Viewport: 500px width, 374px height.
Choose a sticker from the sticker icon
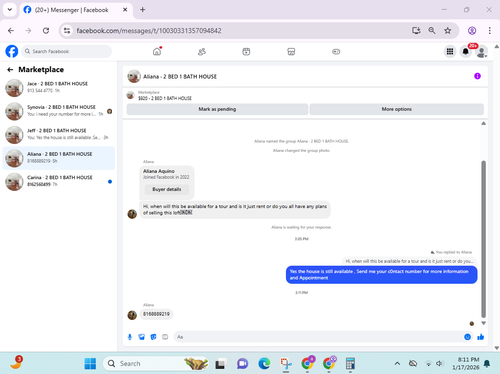pyautogui.click(x=153, y=337)
